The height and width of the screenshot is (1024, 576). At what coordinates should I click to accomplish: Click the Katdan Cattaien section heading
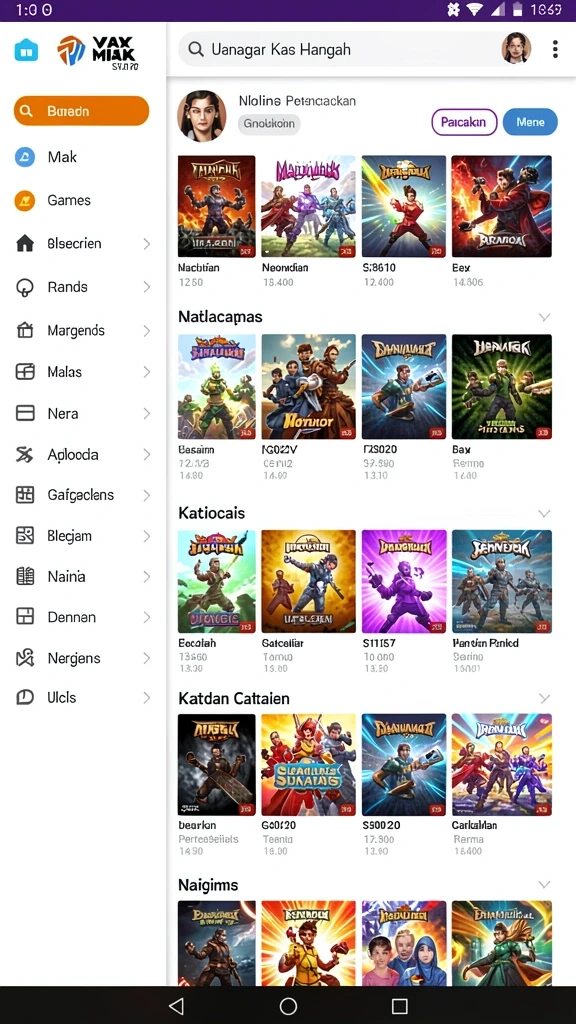point(234,698)
